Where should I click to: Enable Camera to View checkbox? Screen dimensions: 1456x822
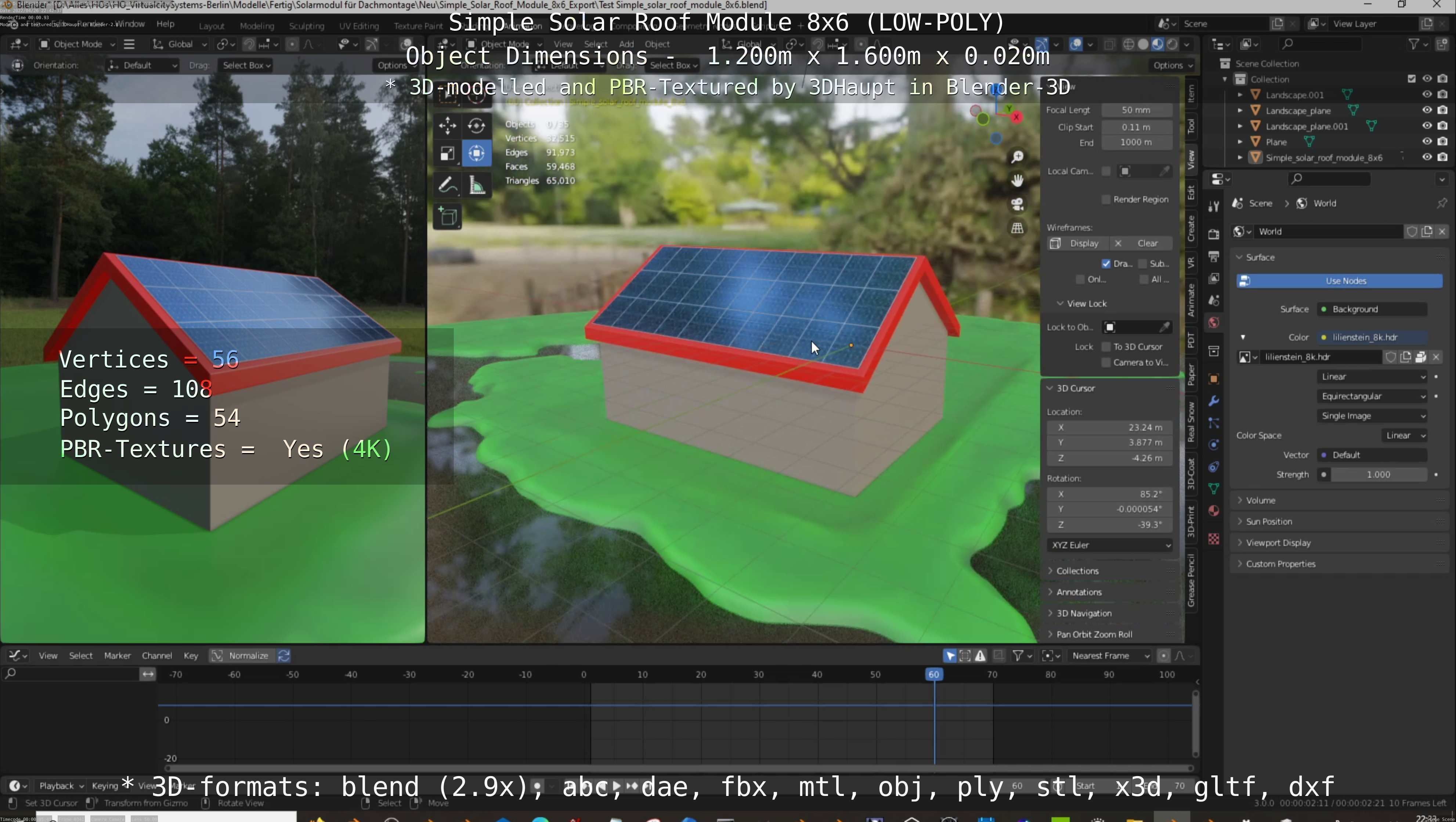point(1106,362)
